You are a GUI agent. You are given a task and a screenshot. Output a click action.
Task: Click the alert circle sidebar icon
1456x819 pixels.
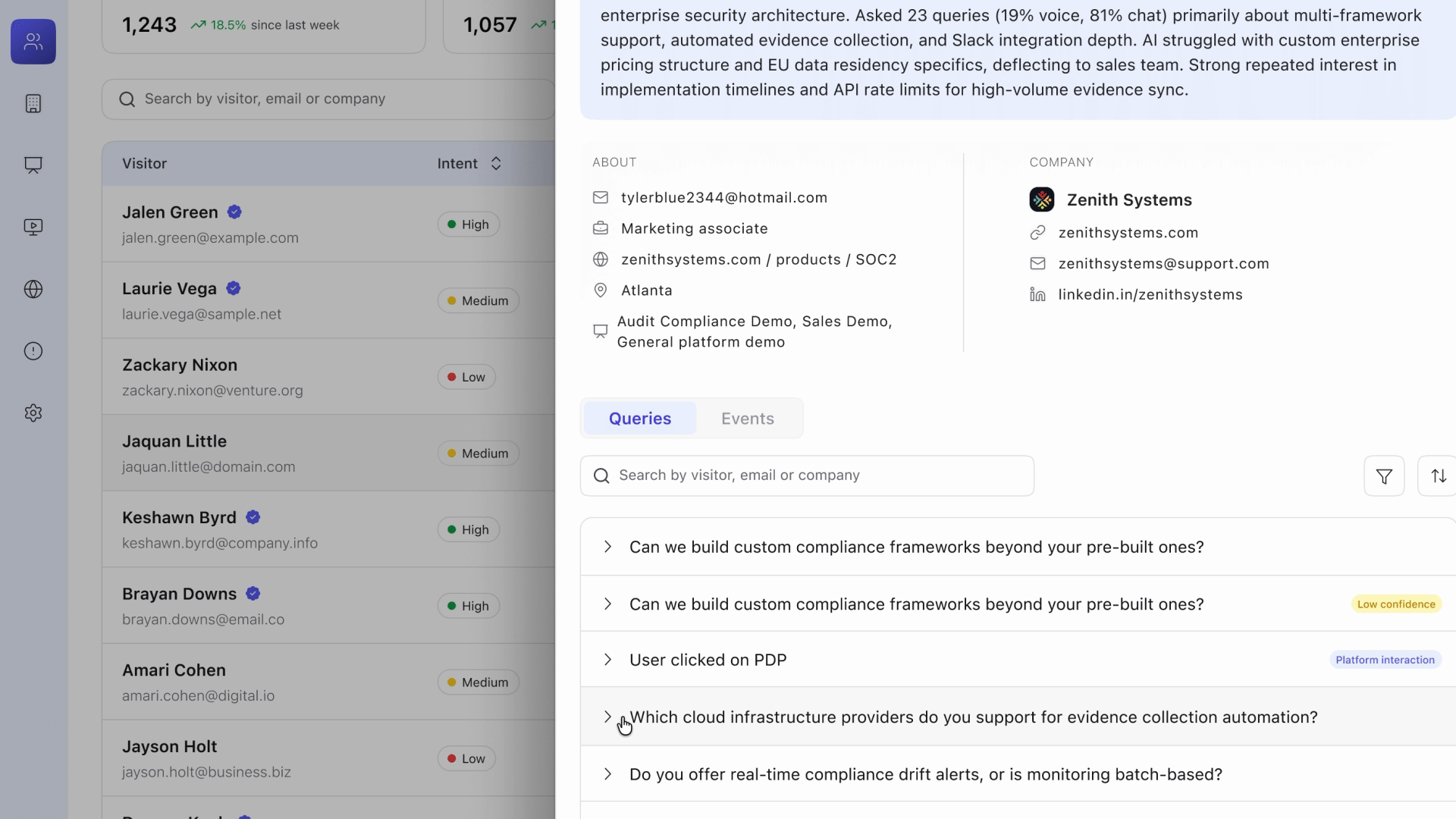pos(33,351)
